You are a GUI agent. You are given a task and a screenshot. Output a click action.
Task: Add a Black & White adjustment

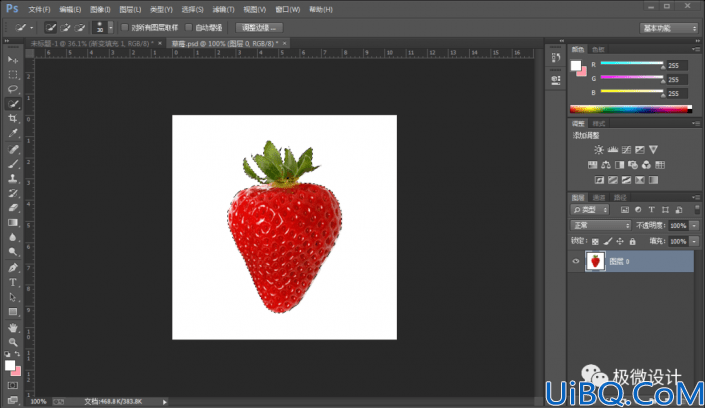(x=619, y=165)
